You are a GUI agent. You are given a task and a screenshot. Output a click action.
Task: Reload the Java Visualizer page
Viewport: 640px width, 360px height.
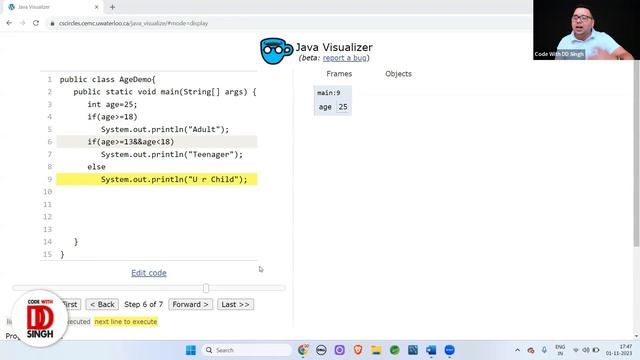click(x=36, y=23)
